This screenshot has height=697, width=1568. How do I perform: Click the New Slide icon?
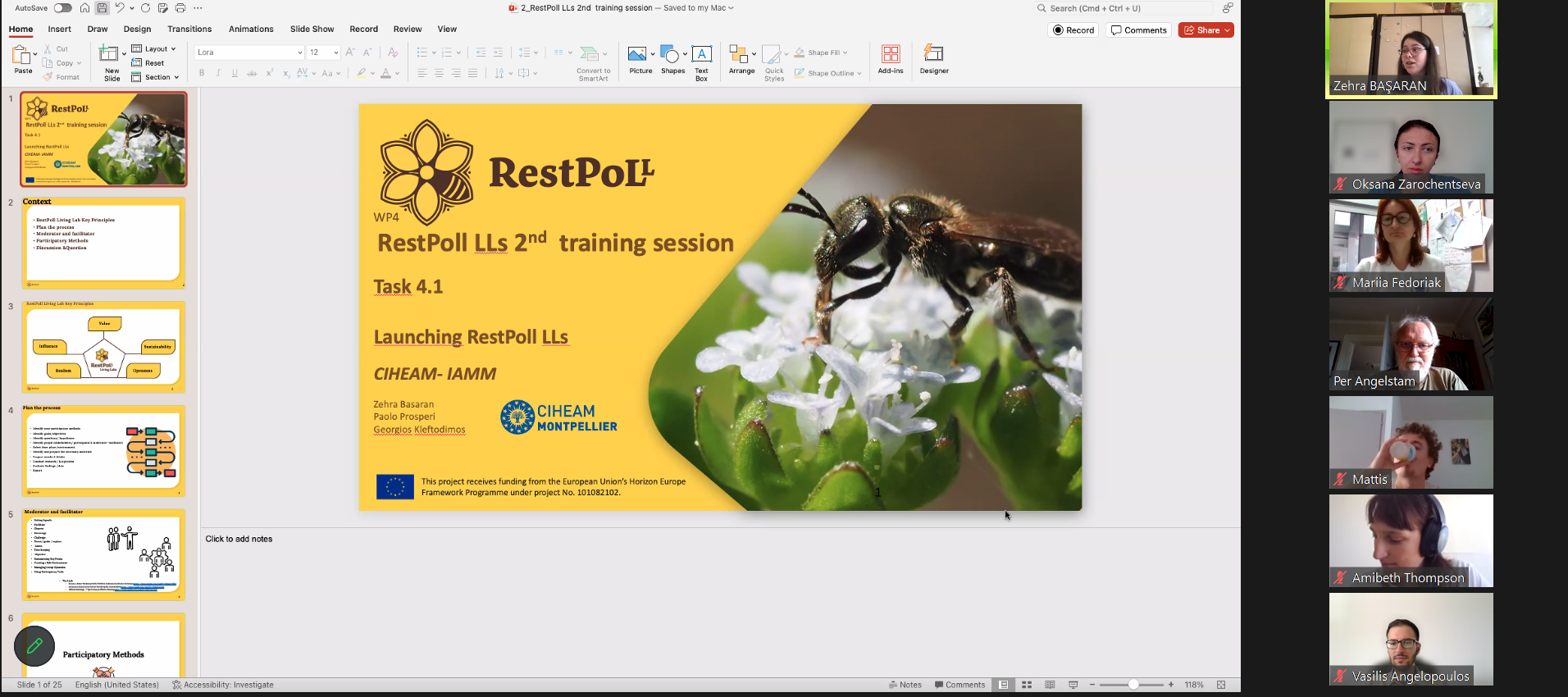108,54
